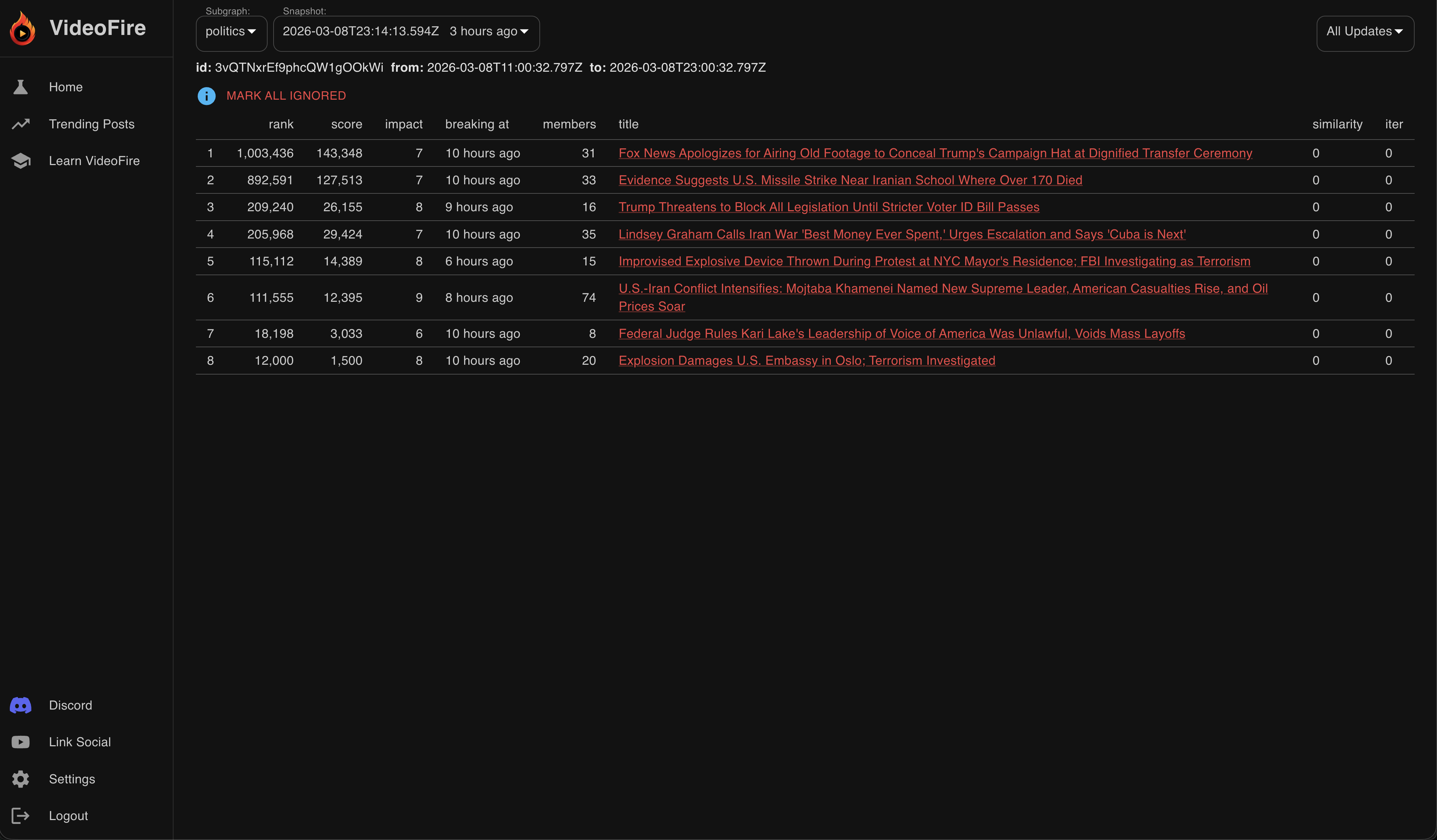The height and width of the screenshot is (840, 1437).
Task: Click rank value 892,591
Action: click(270, 180)
